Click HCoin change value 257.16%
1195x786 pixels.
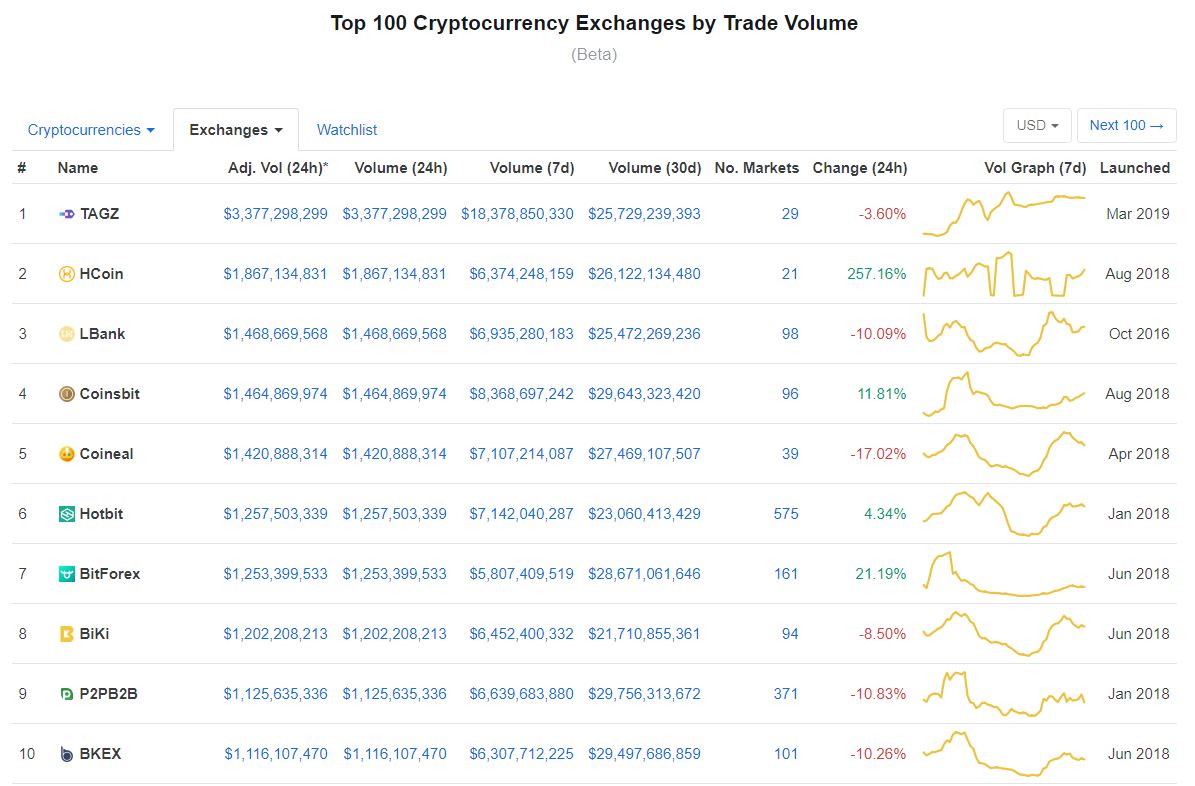pyautogui.click(x=876, y=274)
